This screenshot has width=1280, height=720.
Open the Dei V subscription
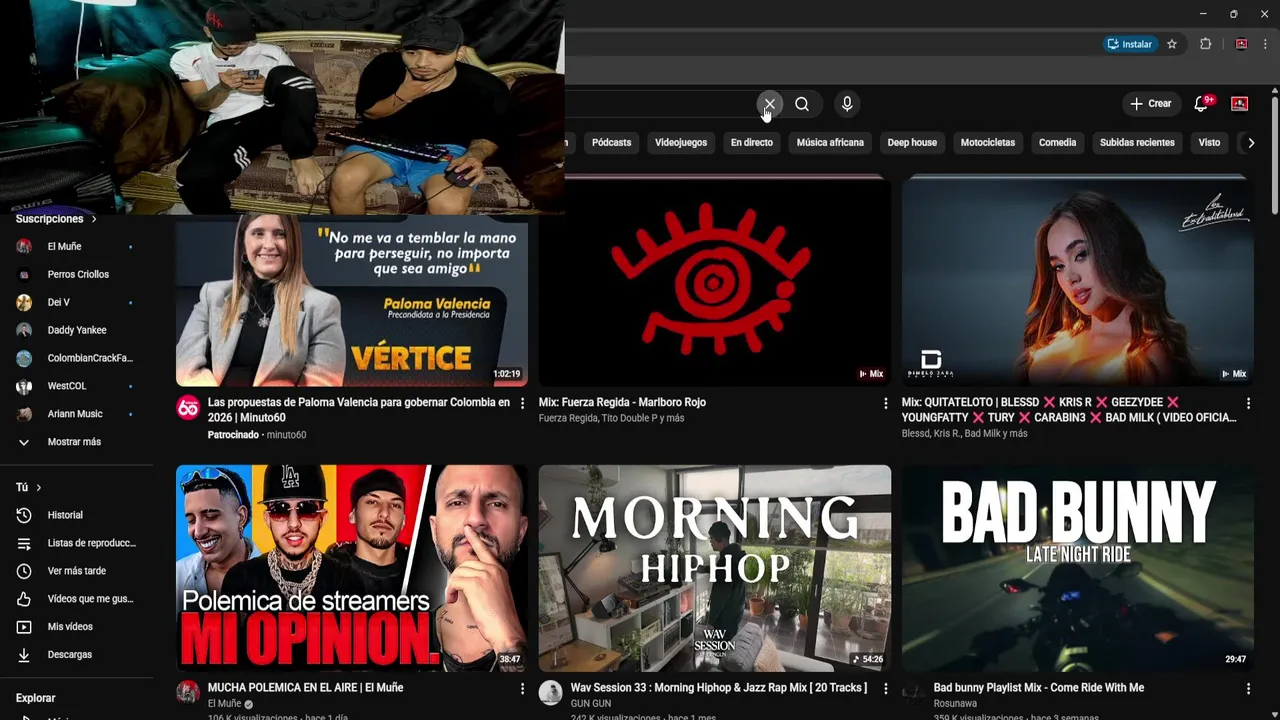pos(76,302)
